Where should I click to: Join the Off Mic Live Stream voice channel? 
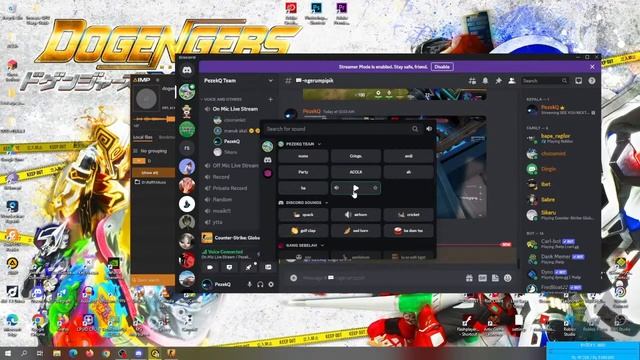pos(235,165)
